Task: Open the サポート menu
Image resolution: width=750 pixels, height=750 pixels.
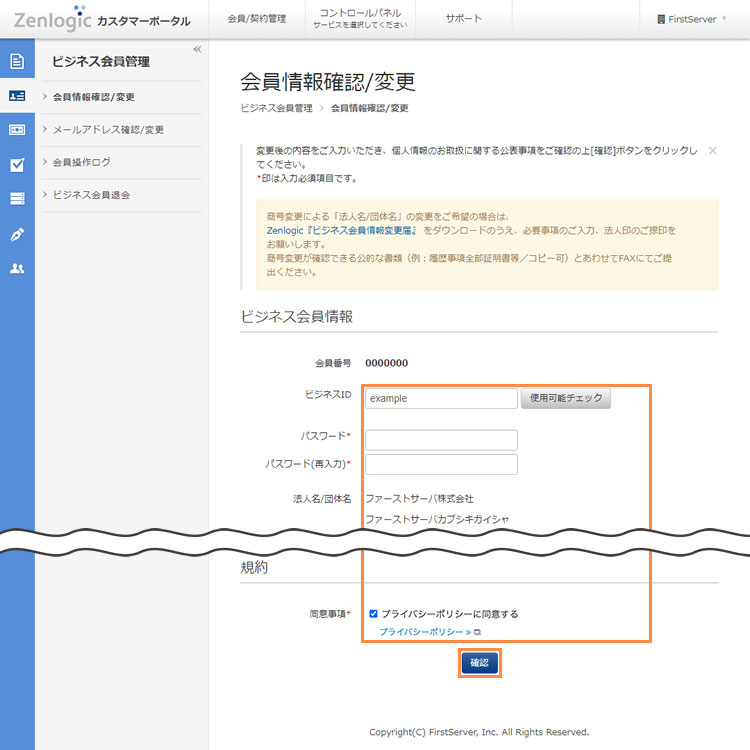Action: pos(463,19)
